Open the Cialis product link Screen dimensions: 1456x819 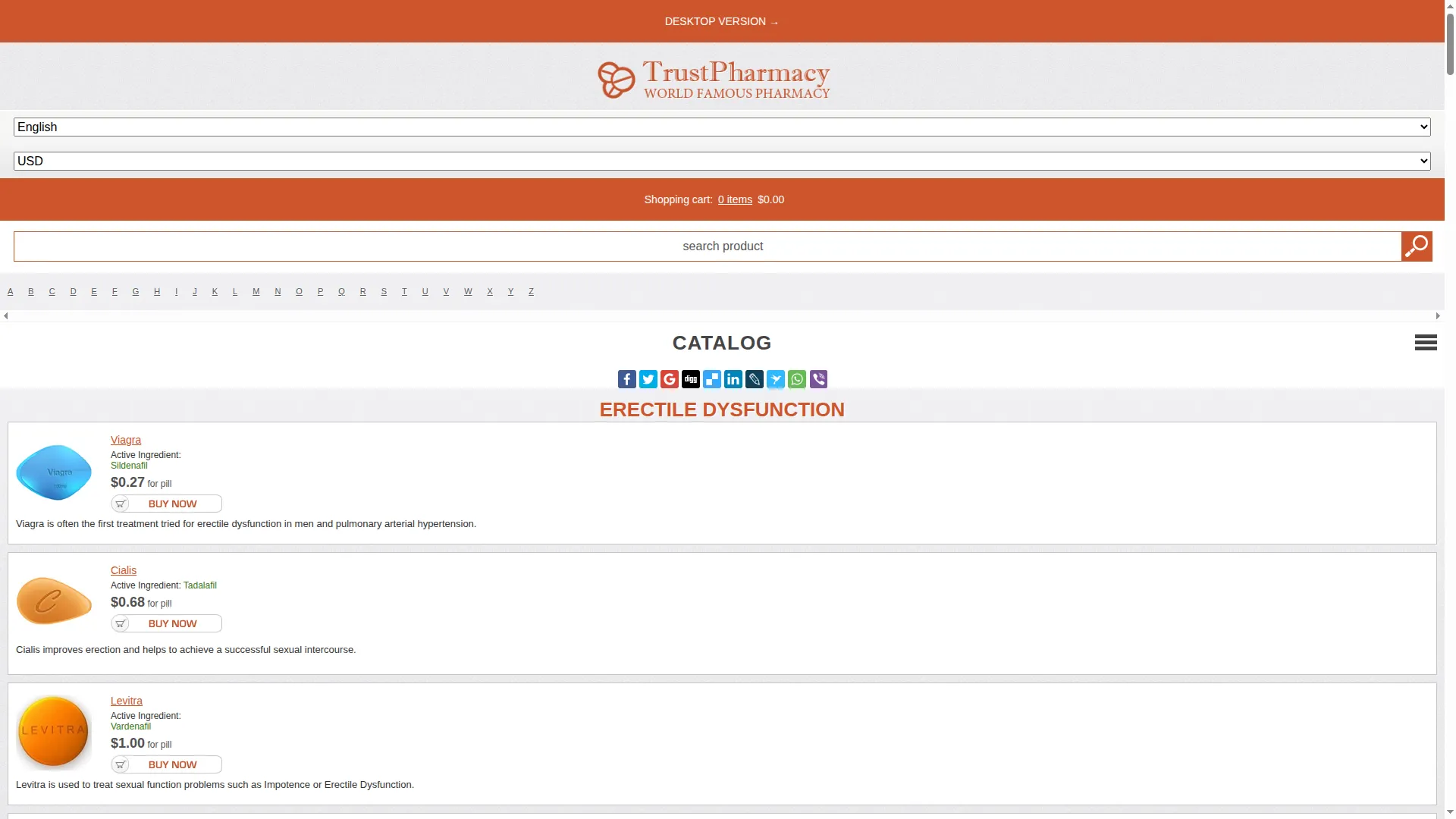[124, 570]
